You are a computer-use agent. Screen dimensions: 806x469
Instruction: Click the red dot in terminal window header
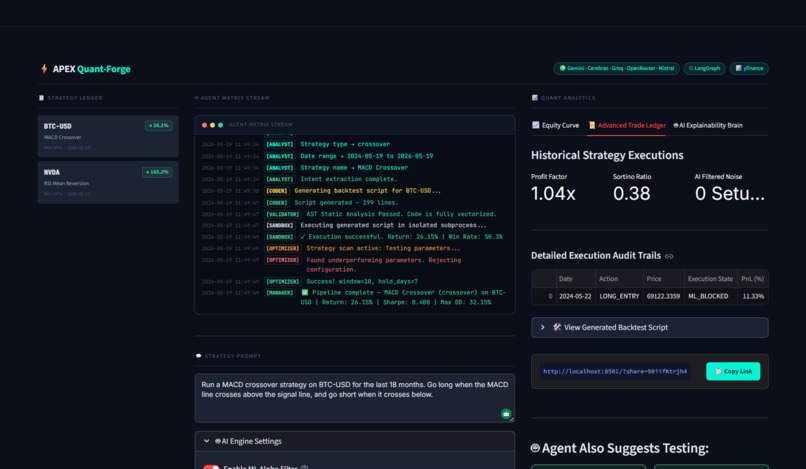[204, 125]
